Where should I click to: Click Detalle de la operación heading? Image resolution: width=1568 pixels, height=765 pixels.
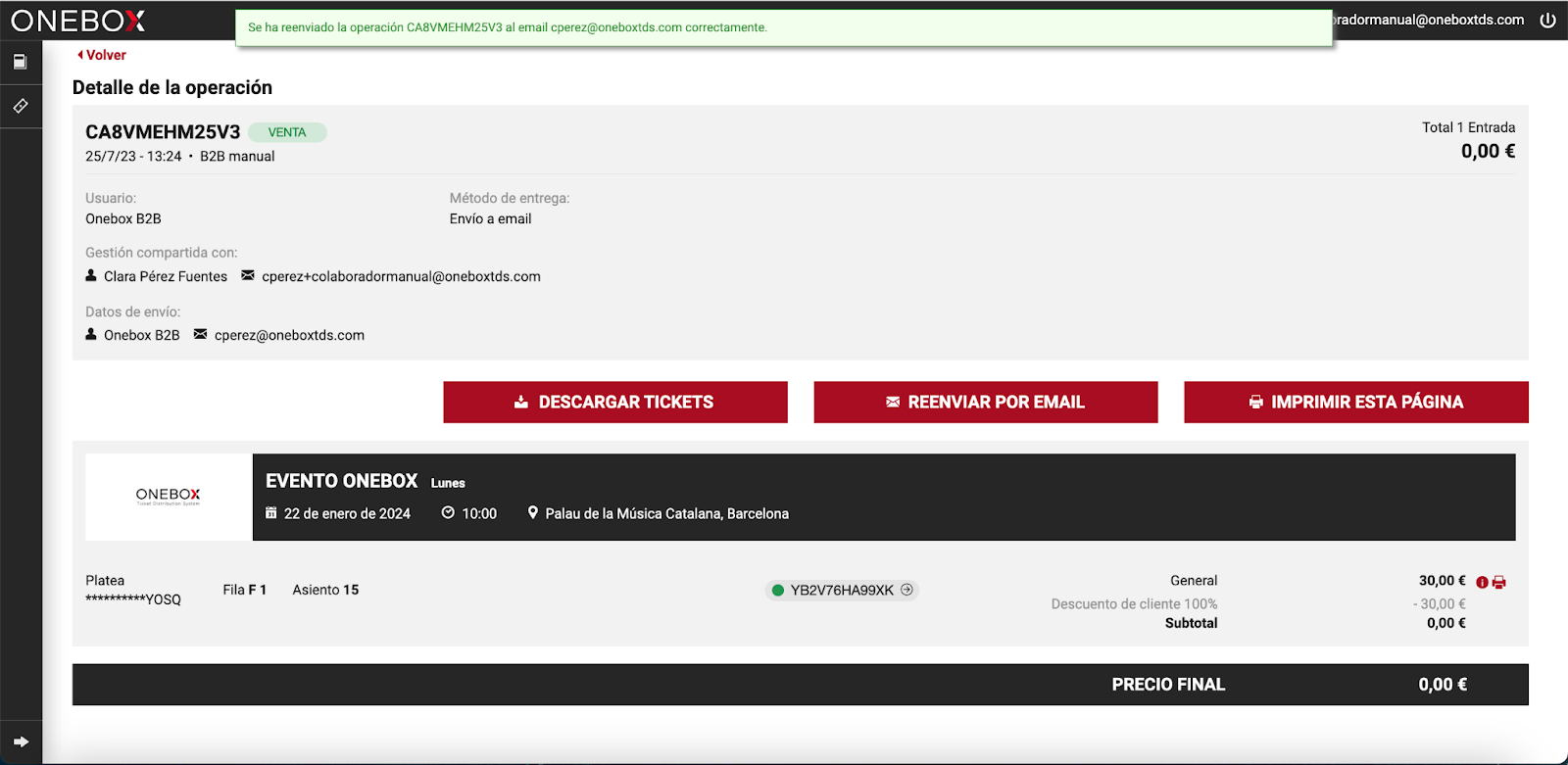pos(172,87)
